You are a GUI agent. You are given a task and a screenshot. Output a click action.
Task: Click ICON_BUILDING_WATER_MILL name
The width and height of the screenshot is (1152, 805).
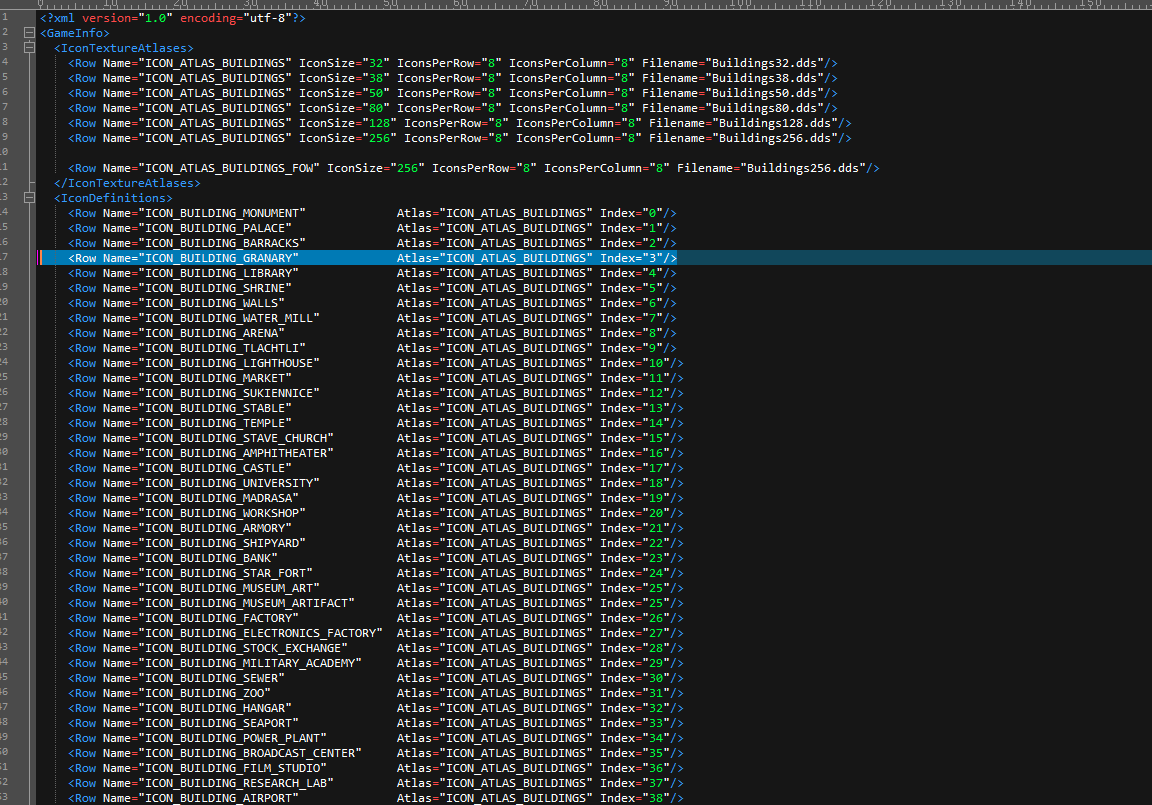[x=229, y=318]
